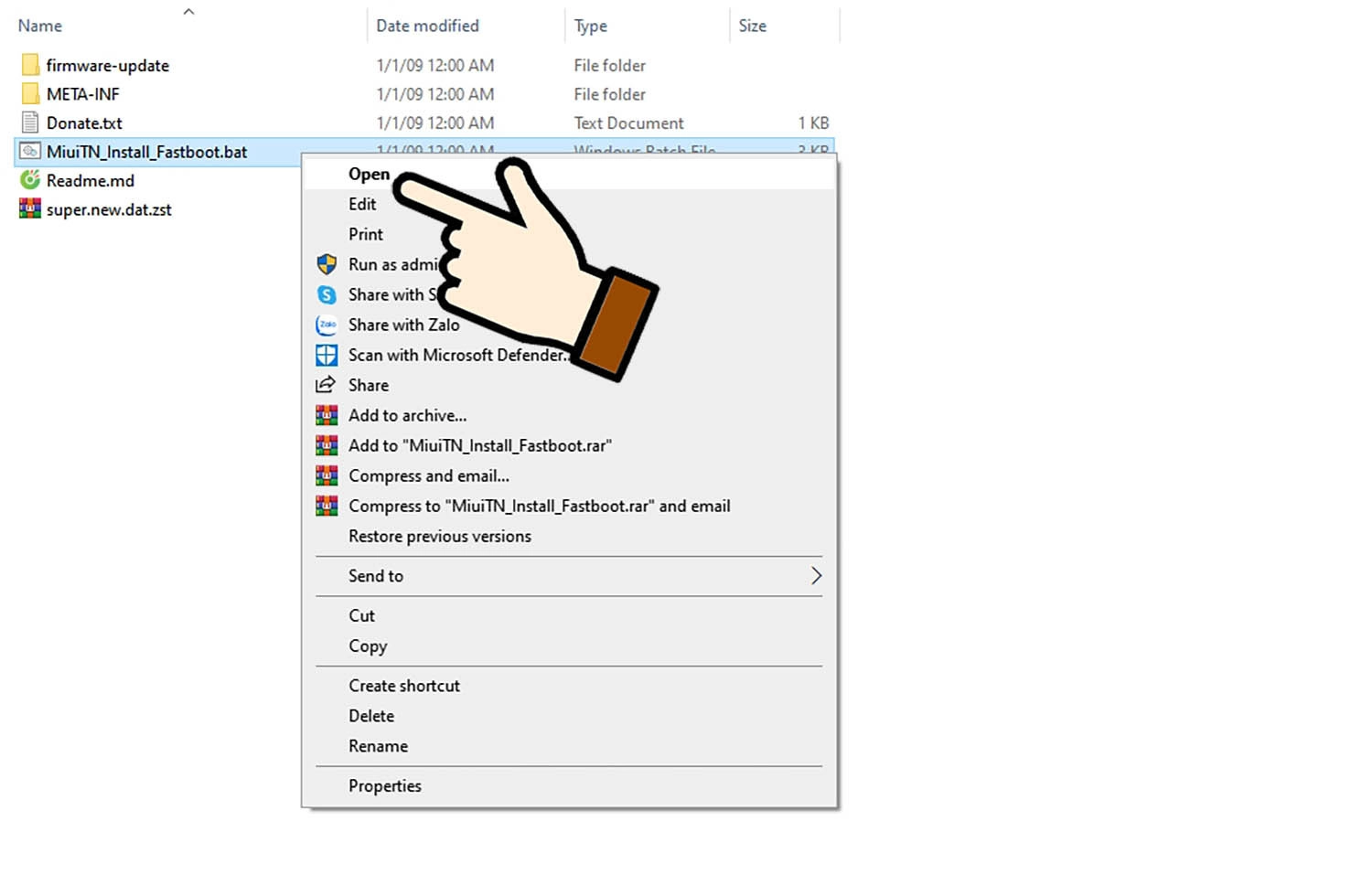Click the Donate.txt text file icon
Screen dimensions: 1372x896
click(x=30, y=123)
